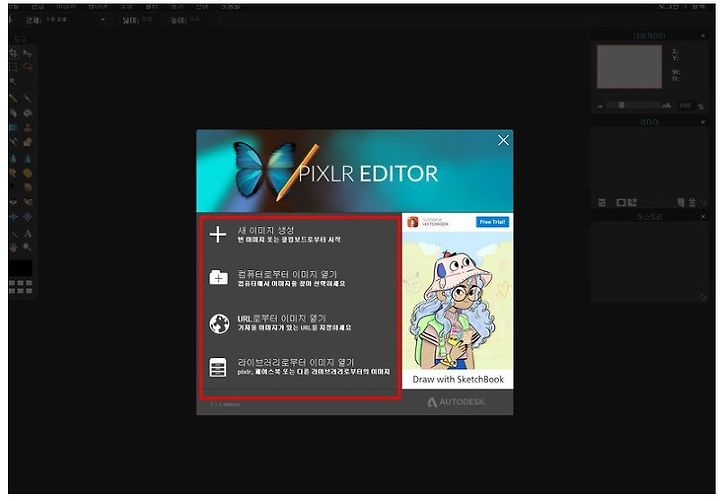This screenshot has height=501, width=720.
Task: Select the Move tool
Action: pos(28,53)
